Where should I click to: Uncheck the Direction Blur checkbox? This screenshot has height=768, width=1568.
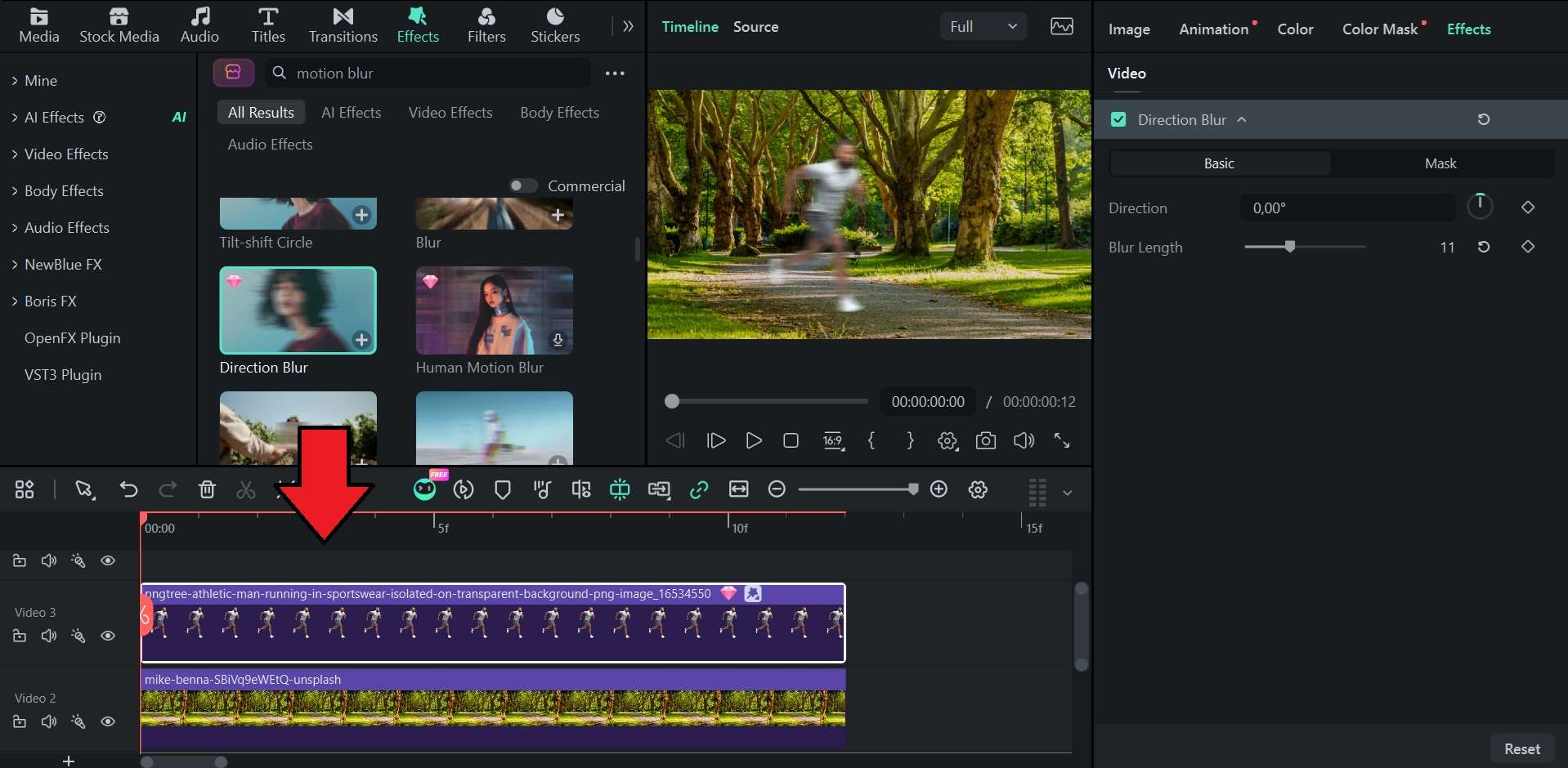tap(1118, 120)
